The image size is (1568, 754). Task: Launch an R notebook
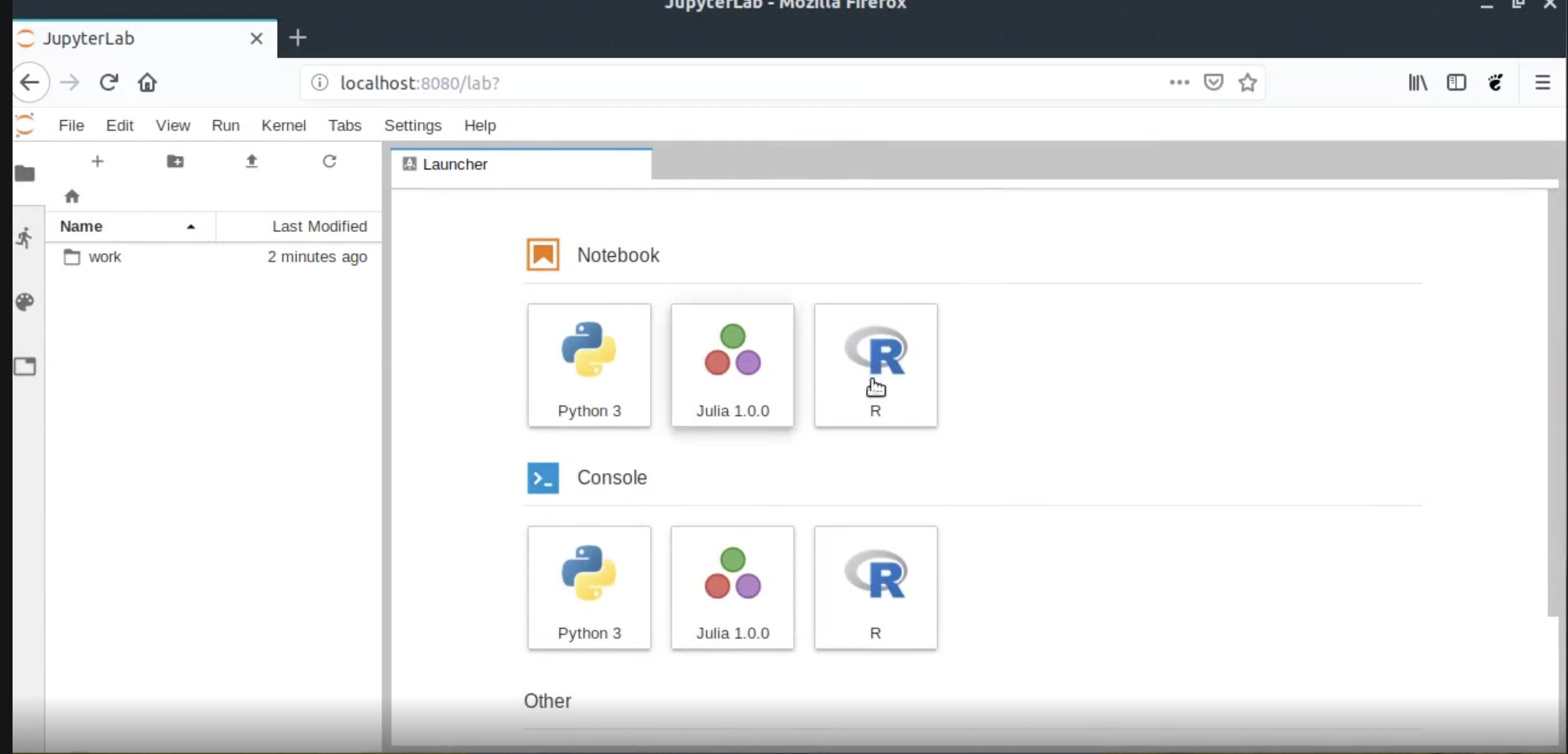[875, 365]
